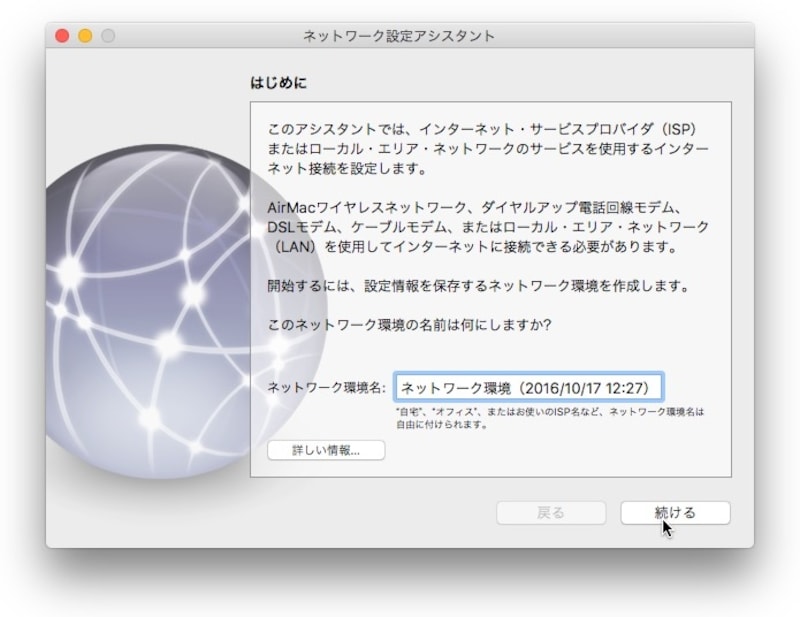Click the sentence beginning 開始するには
Viewport: 800px width, 617px height.
tap(480, 286)
